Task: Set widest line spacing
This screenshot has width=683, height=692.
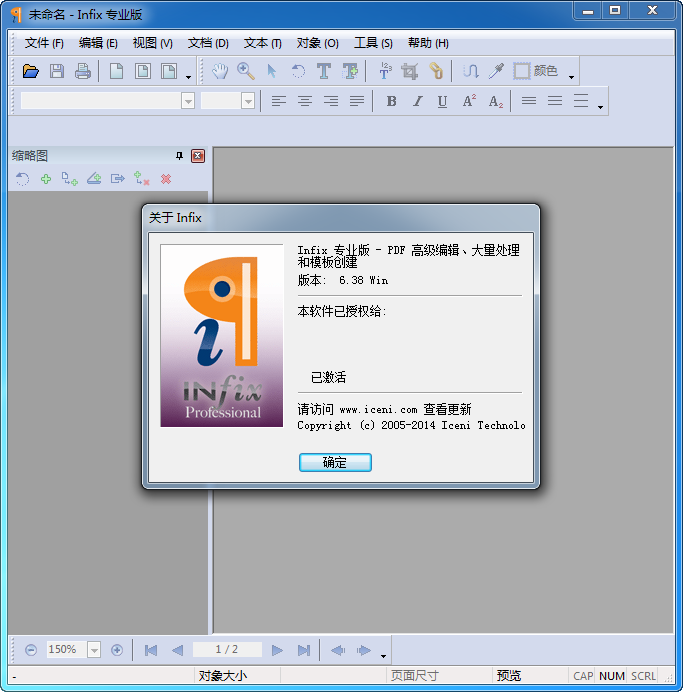Action: pos(581,102)
